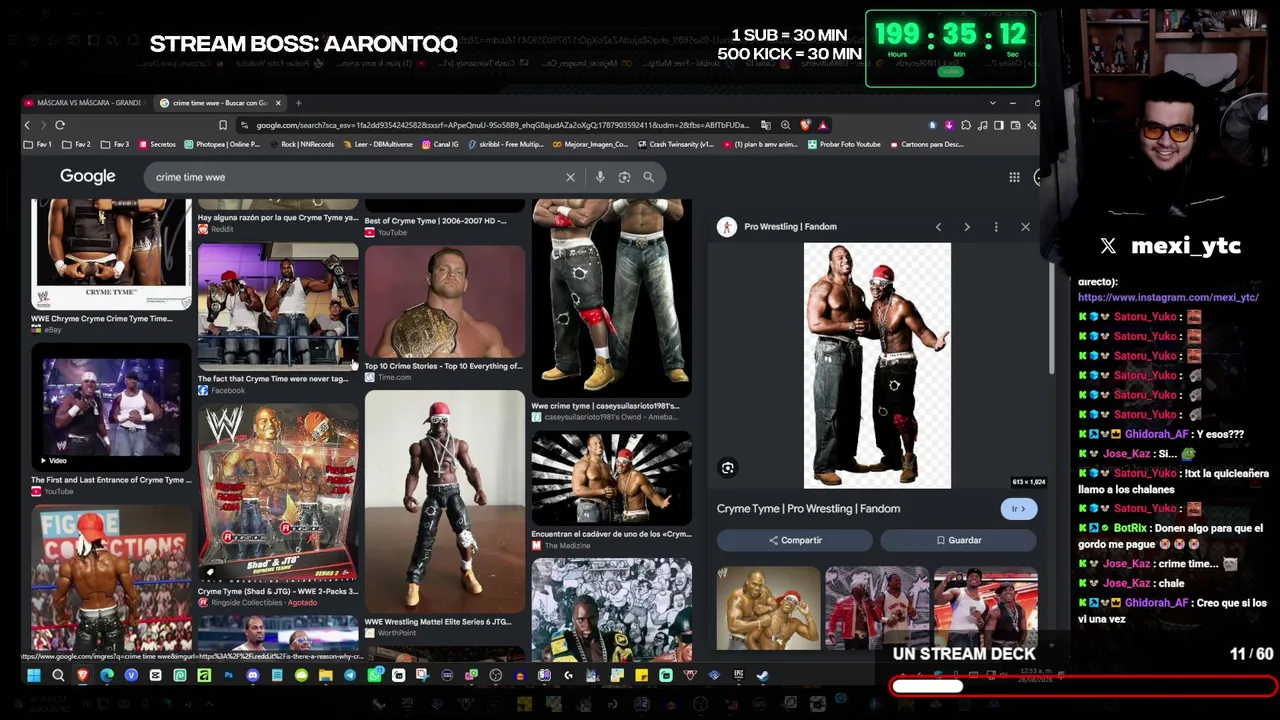Open the Probar Foto Youtube bookmark

(844, 144)
